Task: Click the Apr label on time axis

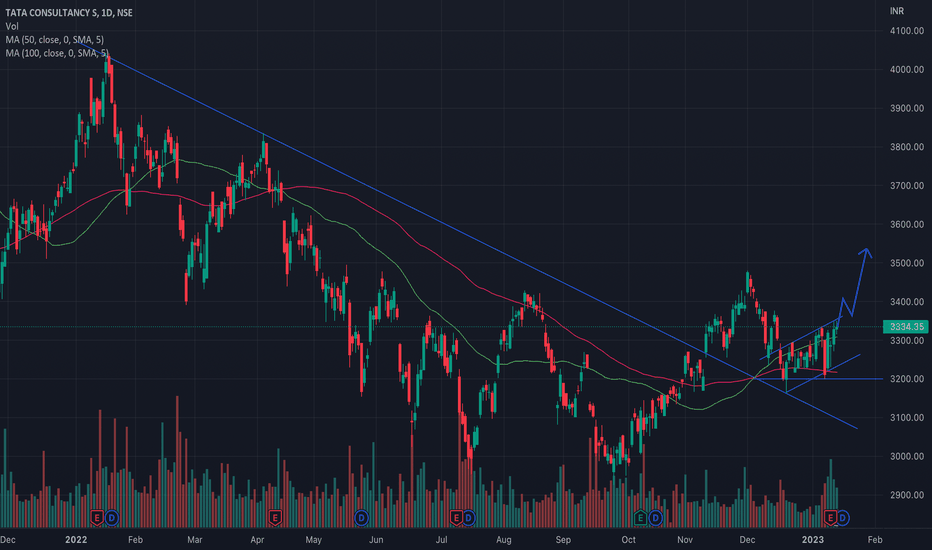Action: [x=257, y=540]
